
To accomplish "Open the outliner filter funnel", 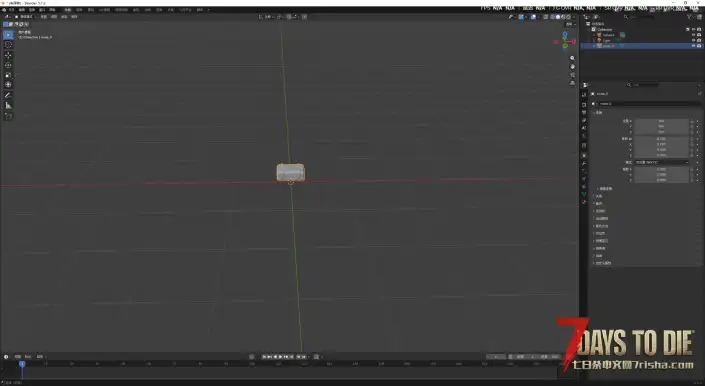I will pos(690,17).
